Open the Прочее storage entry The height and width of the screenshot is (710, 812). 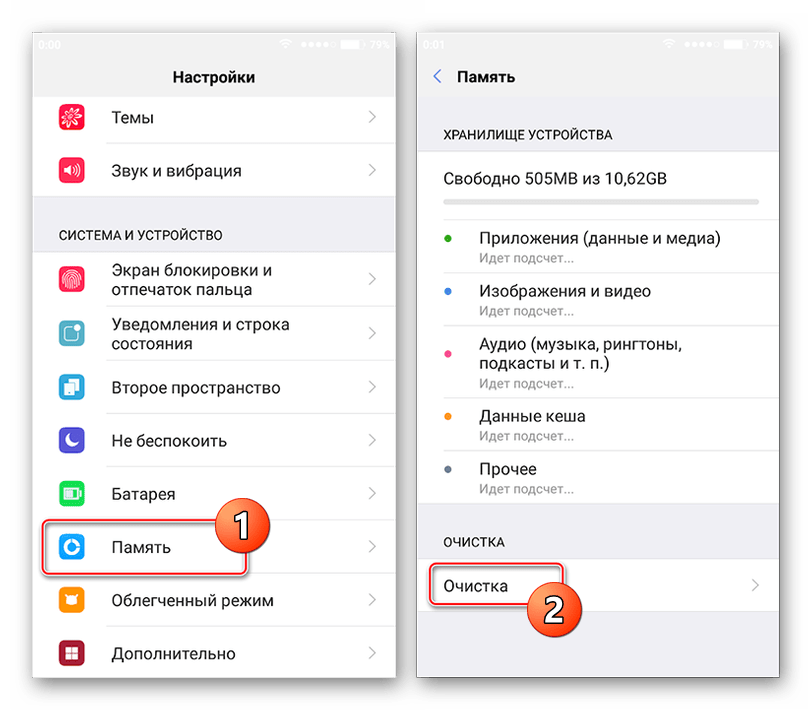click(598, 477)
